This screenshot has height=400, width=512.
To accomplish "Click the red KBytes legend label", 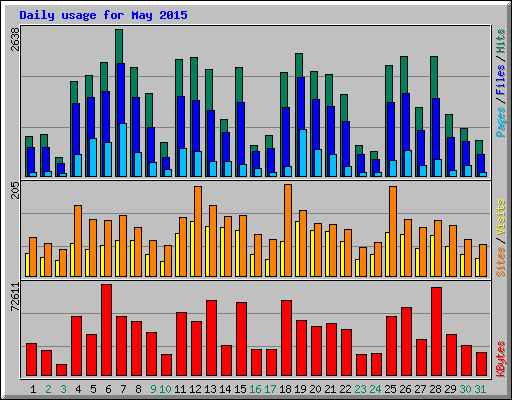I will point(501,359).
